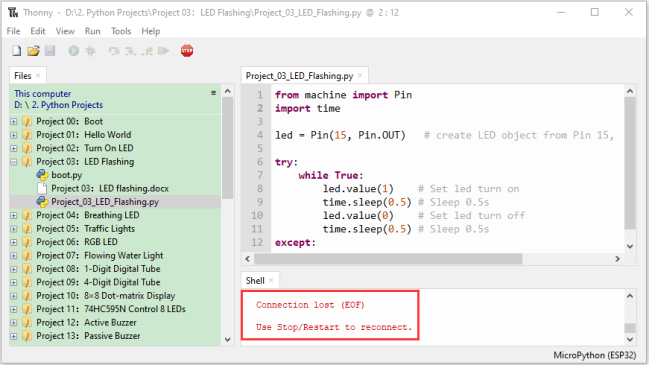Screen dimensions: 649x366
Task: Close the Files panel tab
Action: pos(38,75)
